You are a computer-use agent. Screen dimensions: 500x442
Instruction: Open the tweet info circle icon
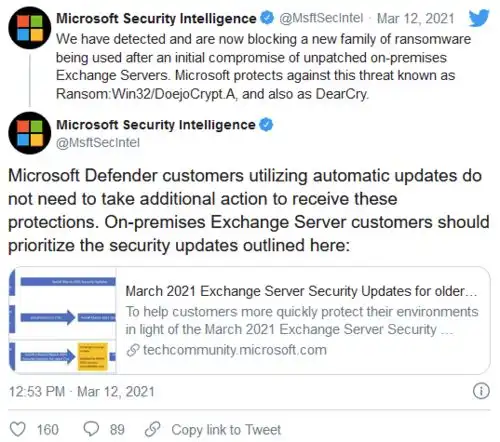click(481, 391)
